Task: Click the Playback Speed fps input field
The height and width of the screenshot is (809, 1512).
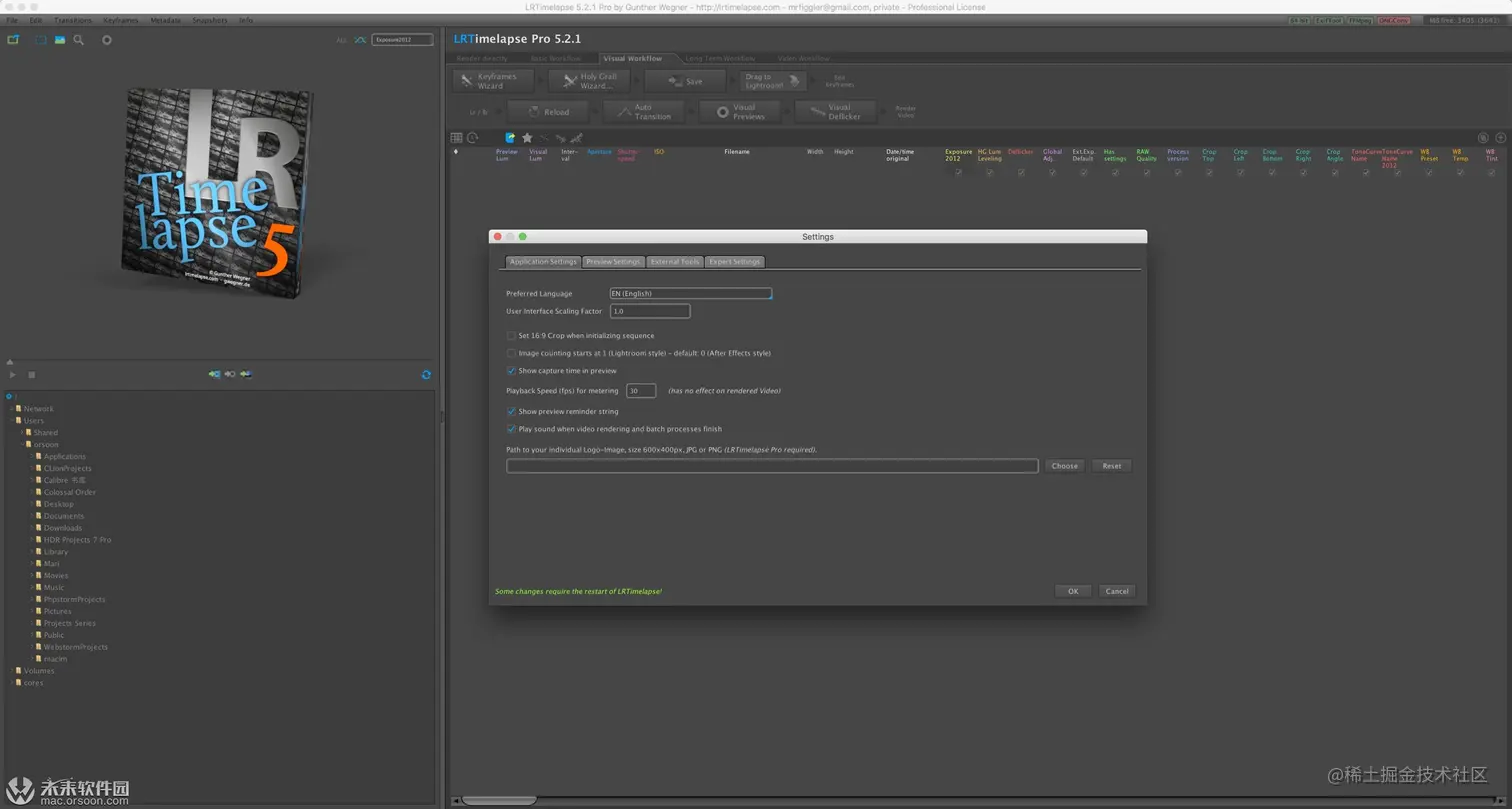Action: point(641,391)
